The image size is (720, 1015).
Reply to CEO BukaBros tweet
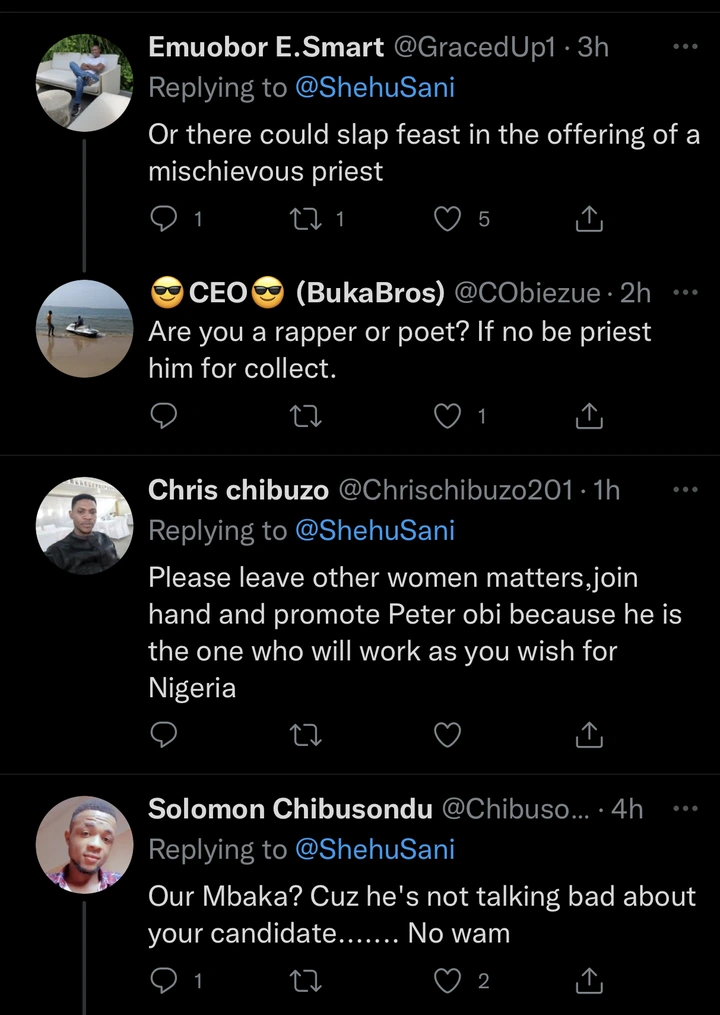163,416
